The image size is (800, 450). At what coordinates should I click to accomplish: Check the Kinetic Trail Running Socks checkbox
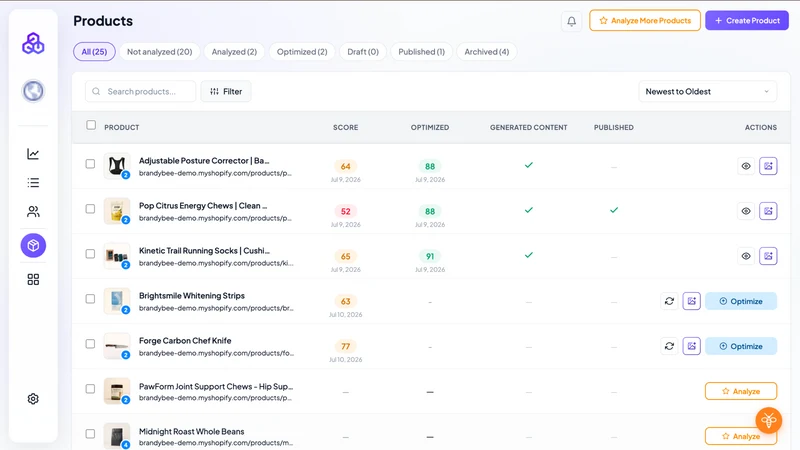tap(90, 254)
